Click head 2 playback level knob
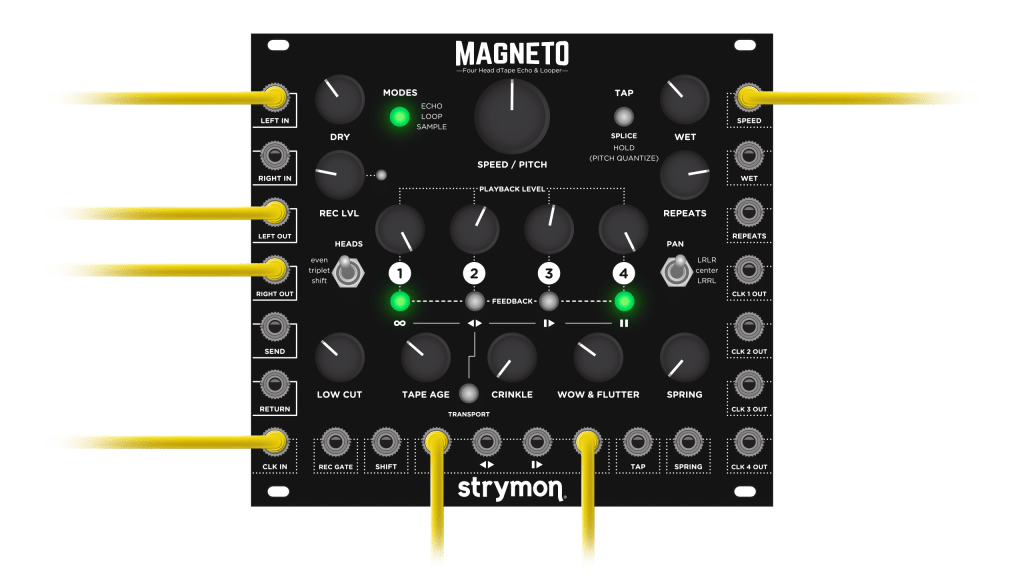The height and width of the screenshot is (576, 1024). pyautogui.click(x=475, y=229)
